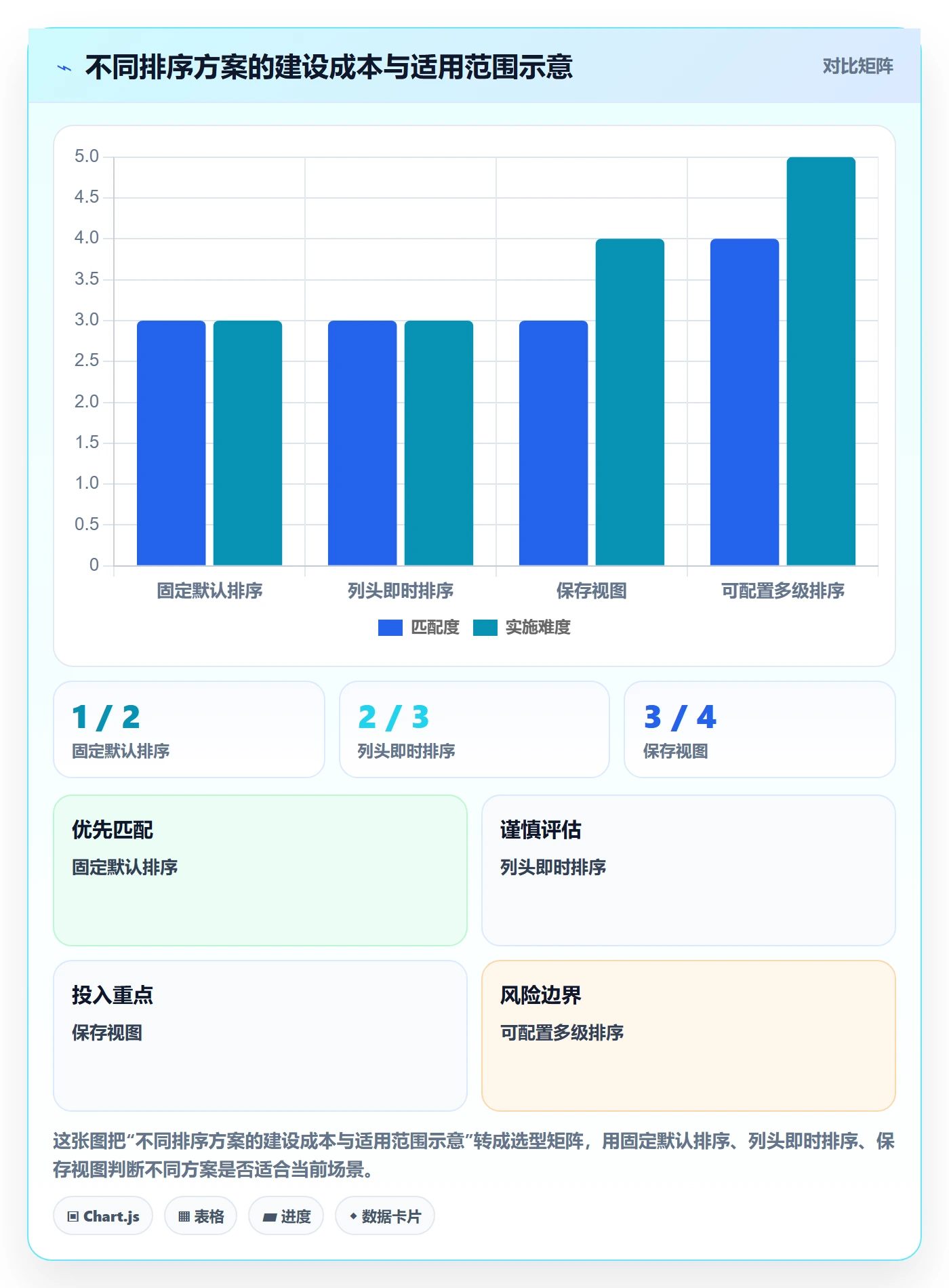
Task: Click the 表格 tag
Action: click(201, 1216)
